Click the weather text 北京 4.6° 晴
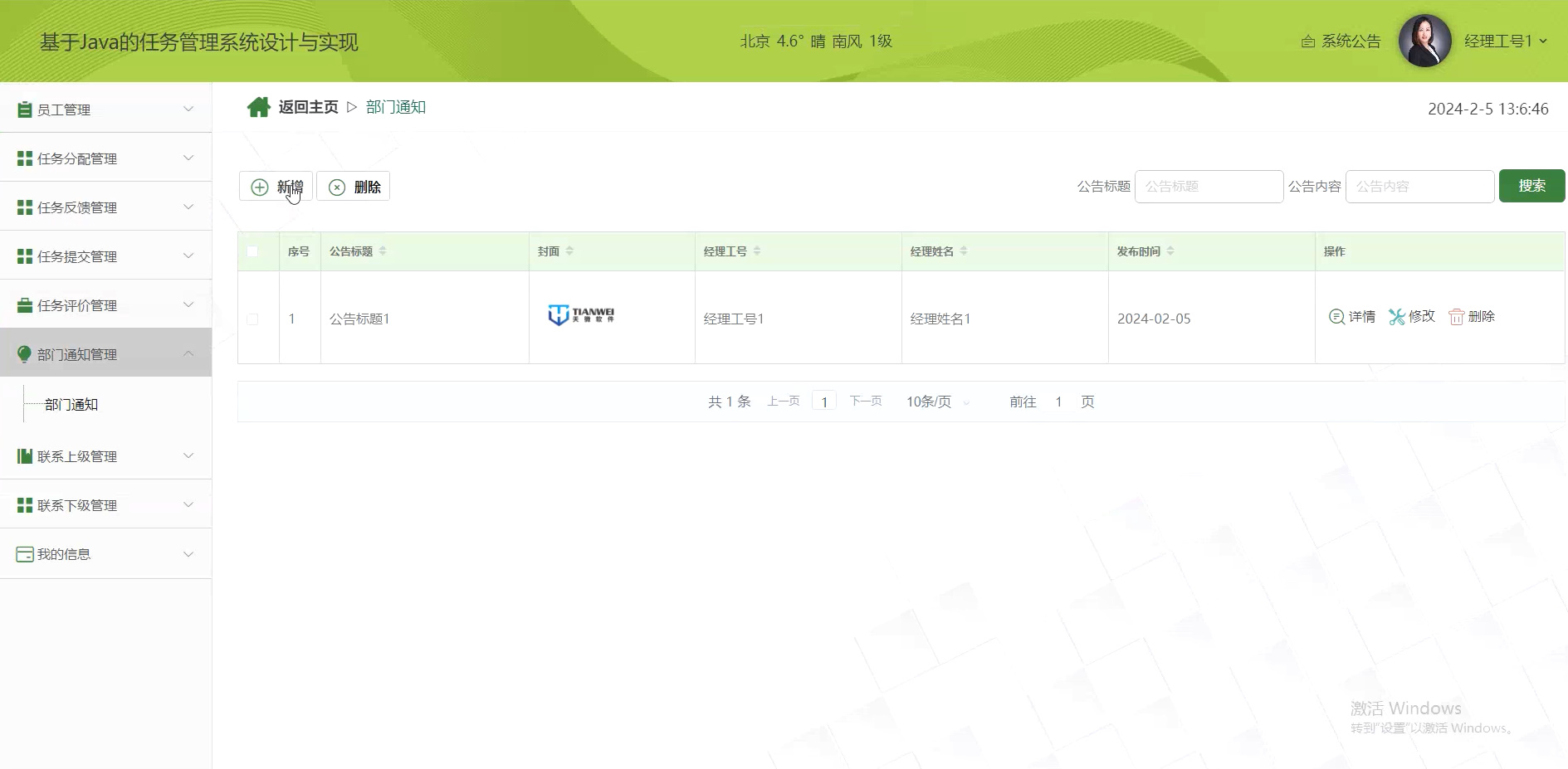 783,41
